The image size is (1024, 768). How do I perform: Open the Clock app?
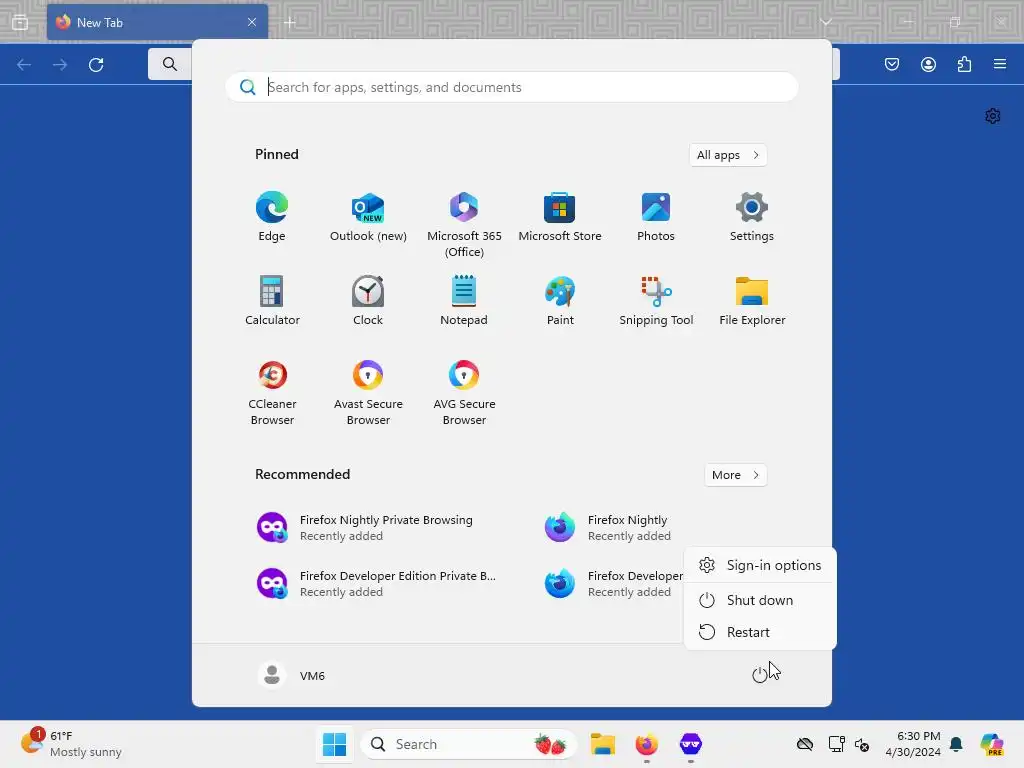(368, 300)
